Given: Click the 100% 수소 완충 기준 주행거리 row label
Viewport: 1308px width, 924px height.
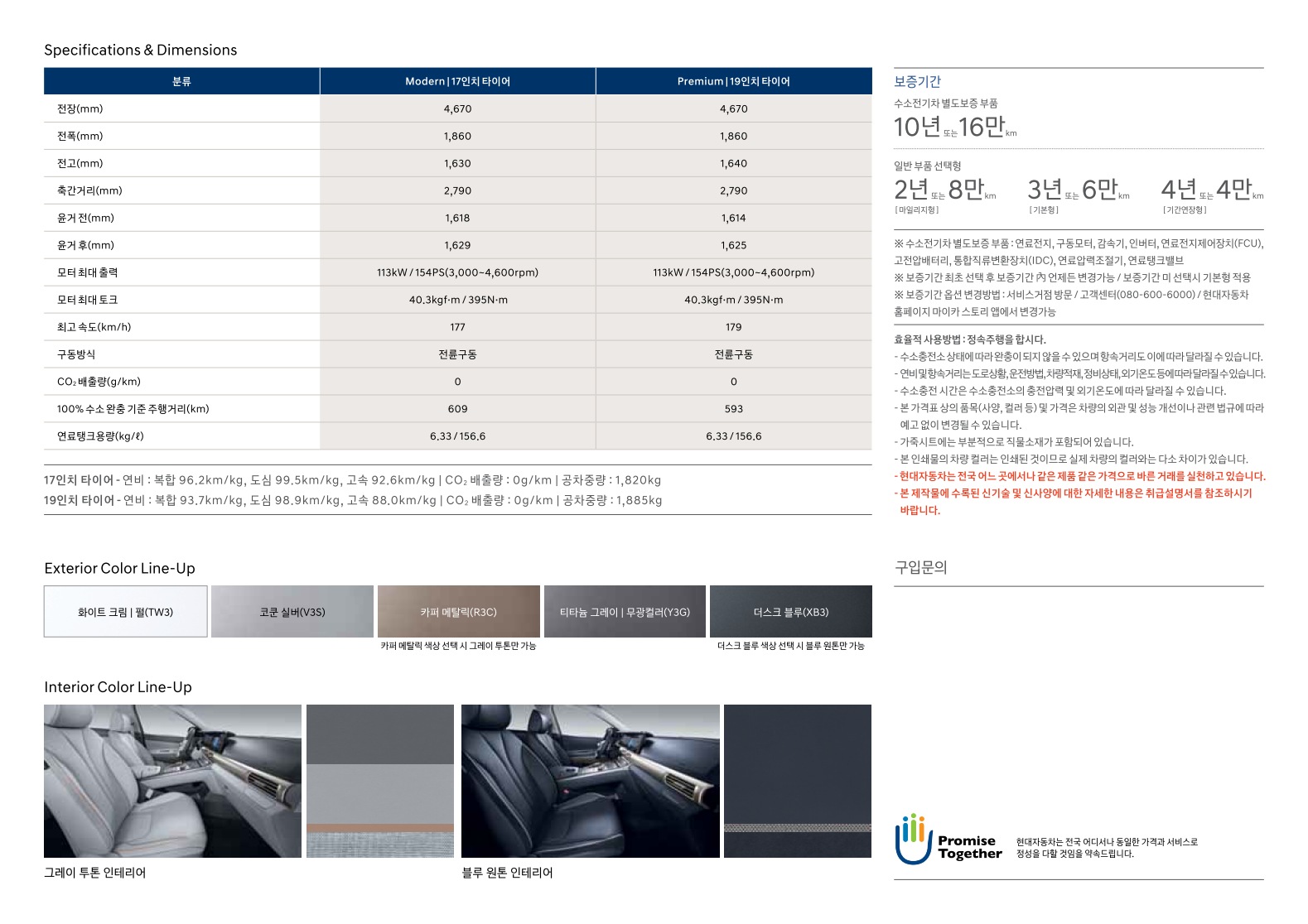Looking at the screenshot, I should 133,409.
